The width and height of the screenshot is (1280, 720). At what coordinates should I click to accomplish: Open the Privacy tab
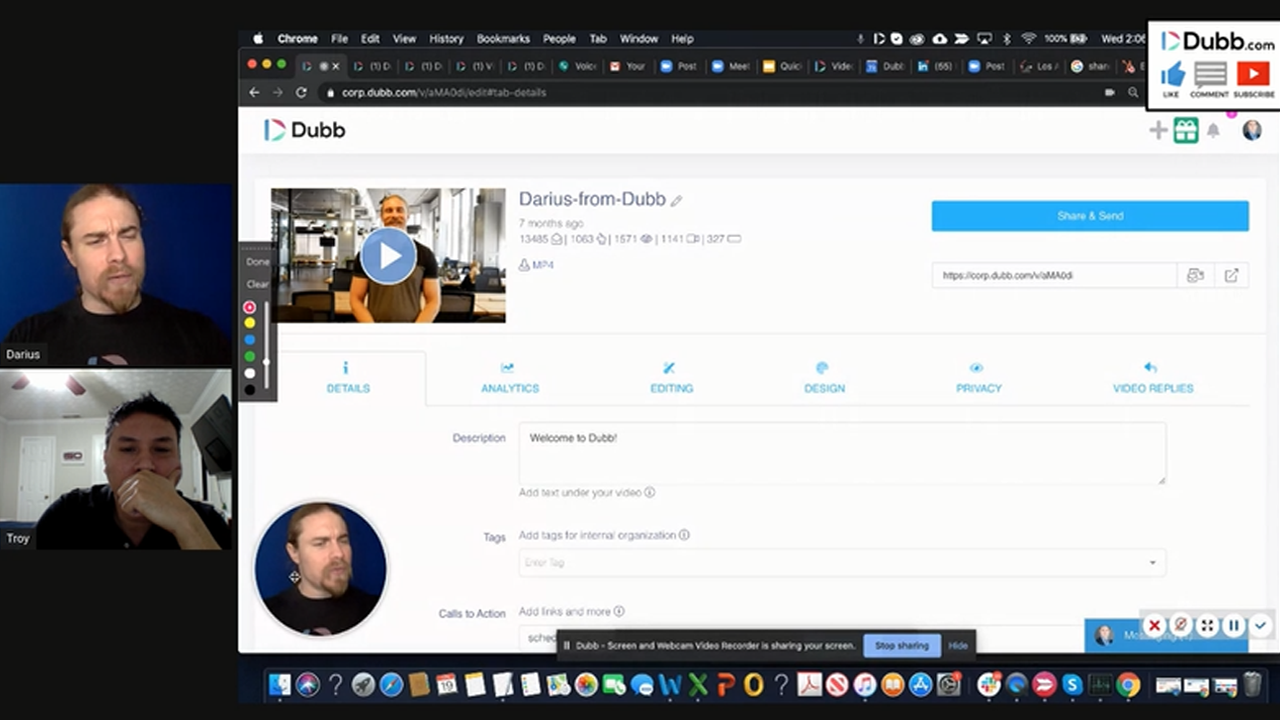(978, 378)
